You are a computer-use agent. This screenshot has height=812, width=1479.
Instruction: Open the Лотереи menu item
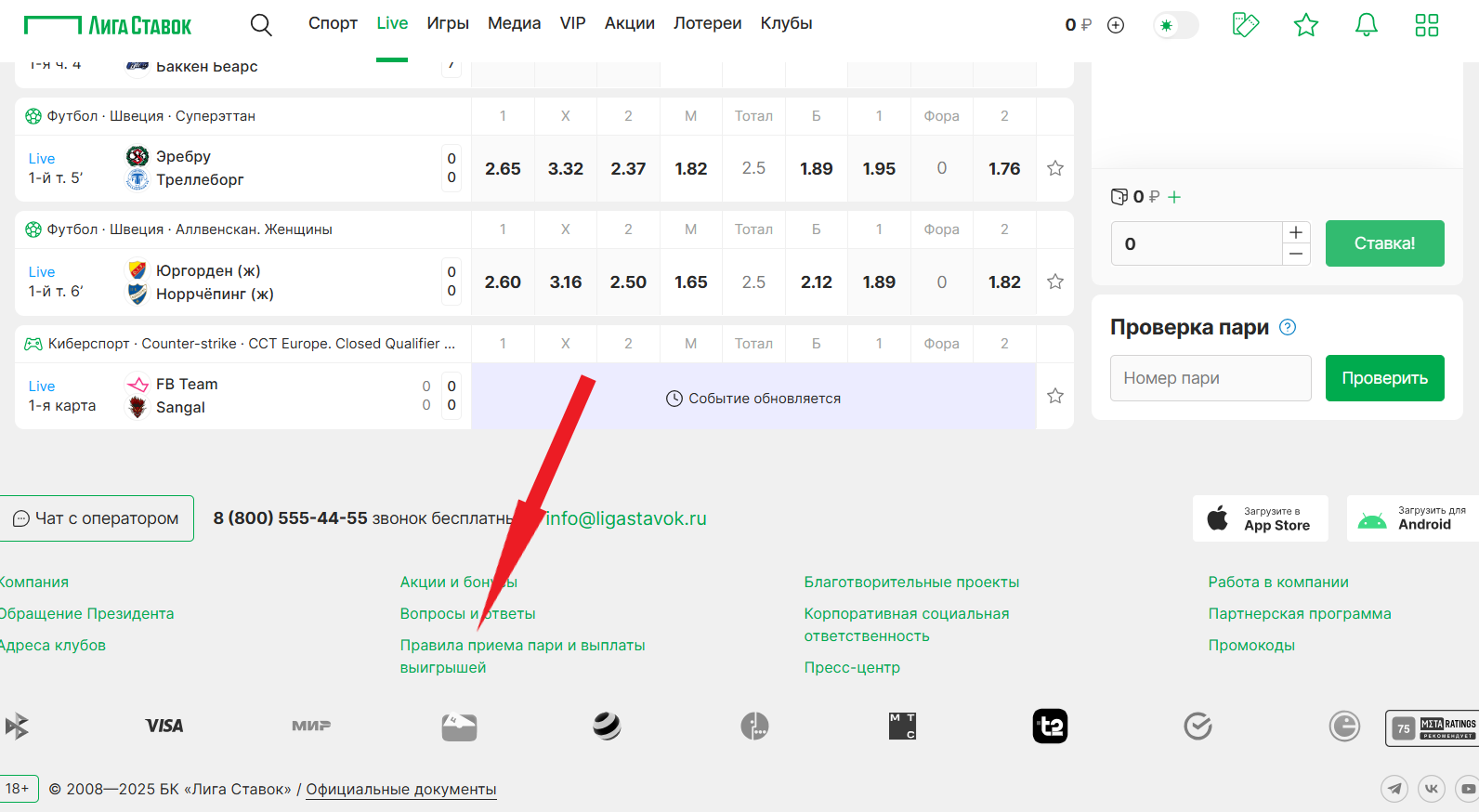pyautogui.click(x=707, y=23)
